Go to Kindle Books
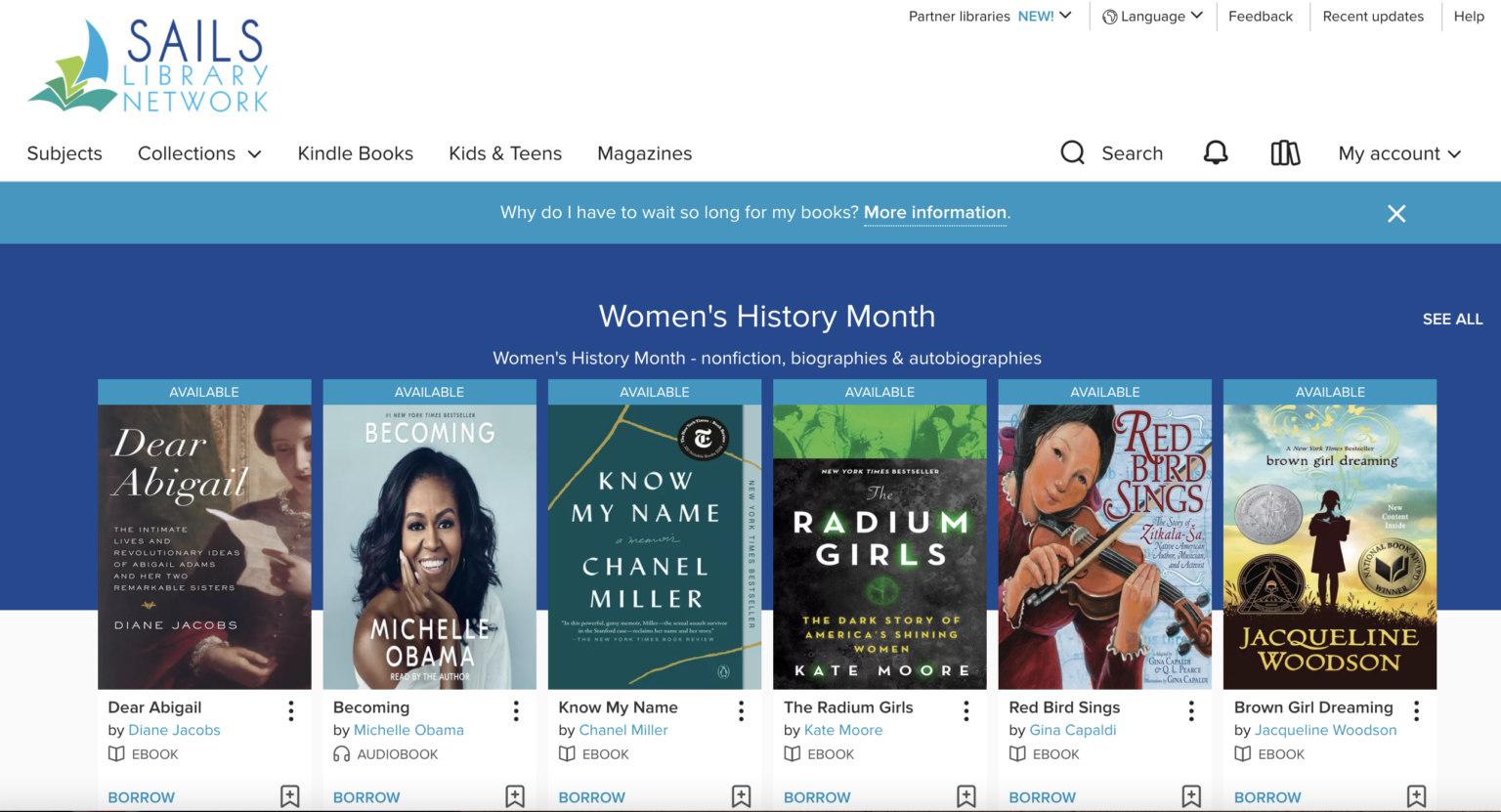 (356, 153)
